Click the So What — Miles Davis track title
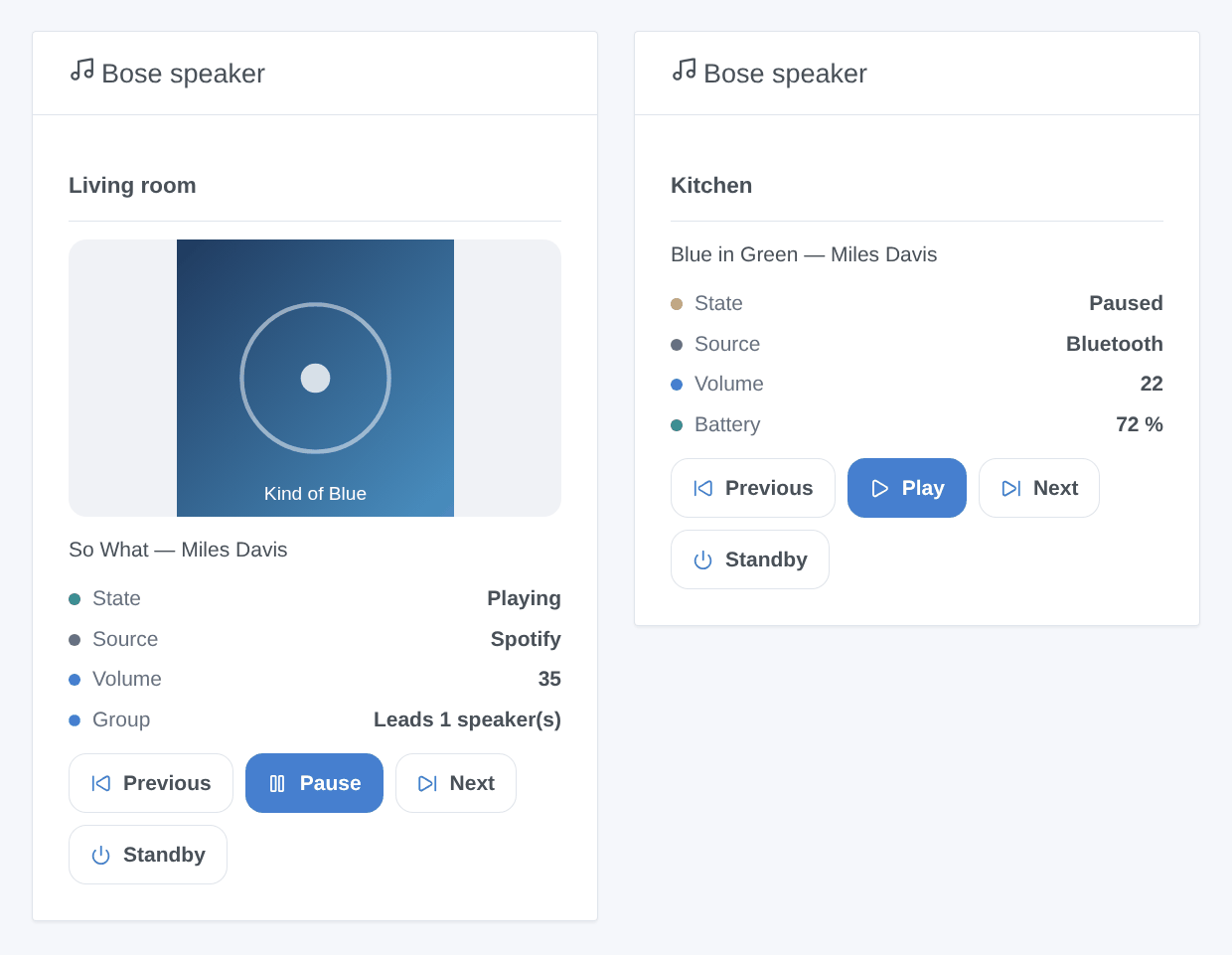The image size is (1232, 955). (178, 550)
